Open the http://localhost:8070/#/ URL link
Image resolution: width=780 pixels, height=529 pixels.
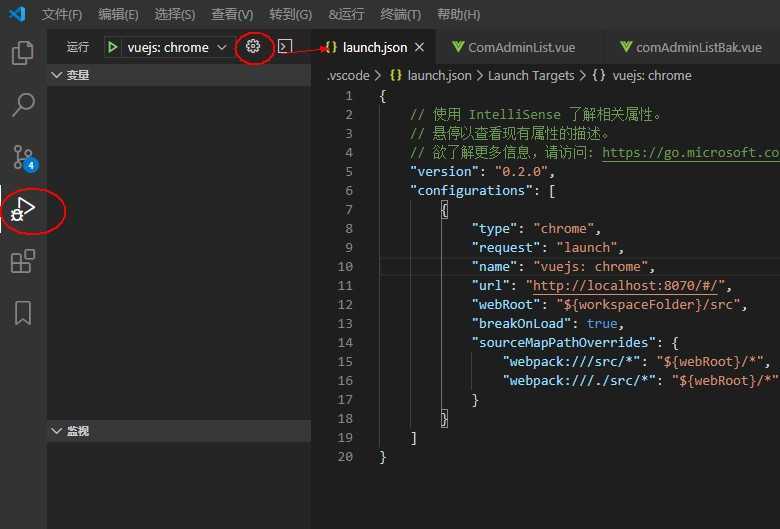pyautogui.click(x=626, y=285)
